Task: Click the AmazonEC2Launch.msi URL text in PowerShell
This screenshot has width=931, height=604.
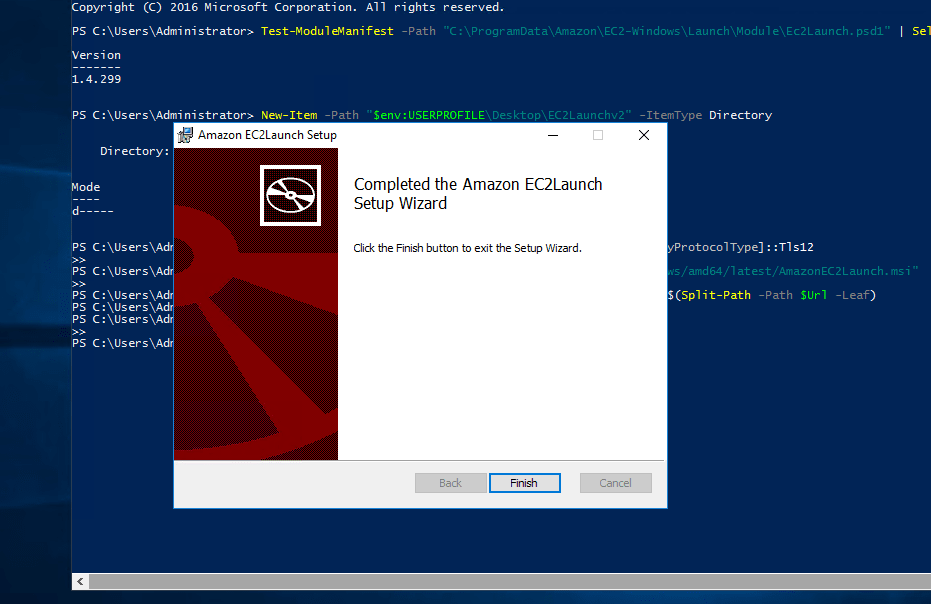Action: [792, 271]
